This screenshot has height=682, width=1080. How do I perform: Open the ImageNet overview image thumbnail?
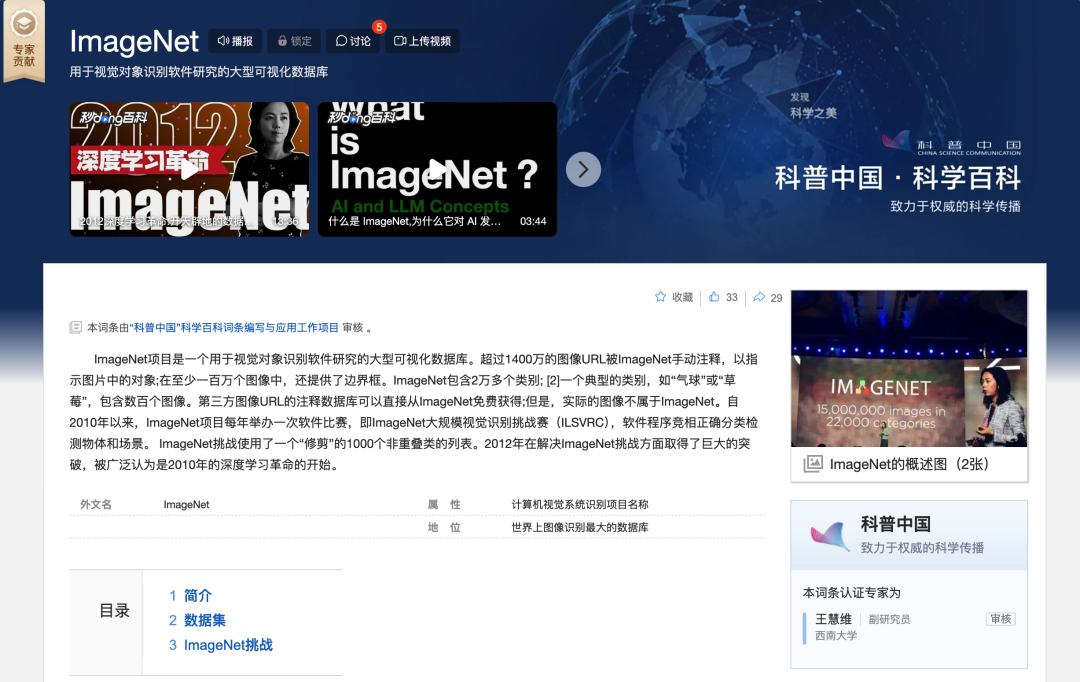point(909,369)
